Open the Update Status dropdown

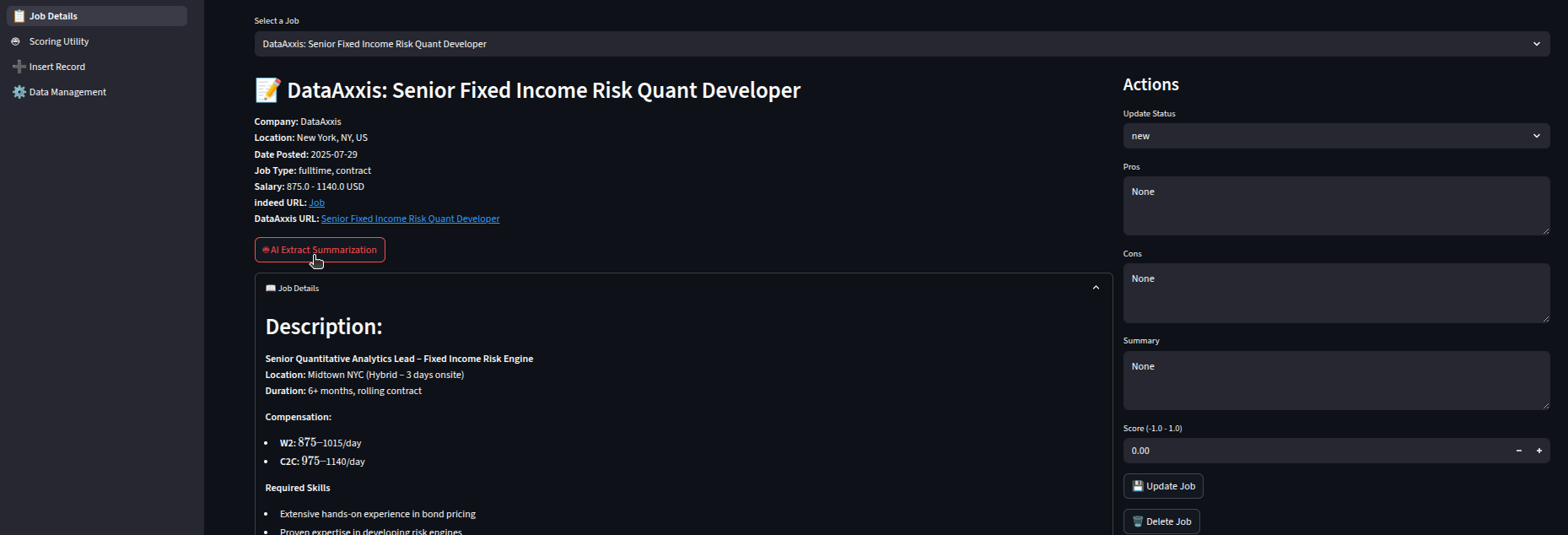tap(1335, 136)
